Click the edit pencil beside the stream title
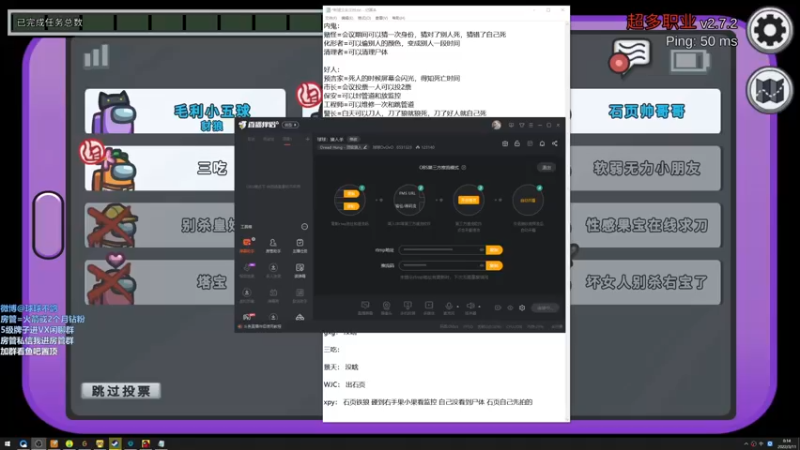 (365, 147)
